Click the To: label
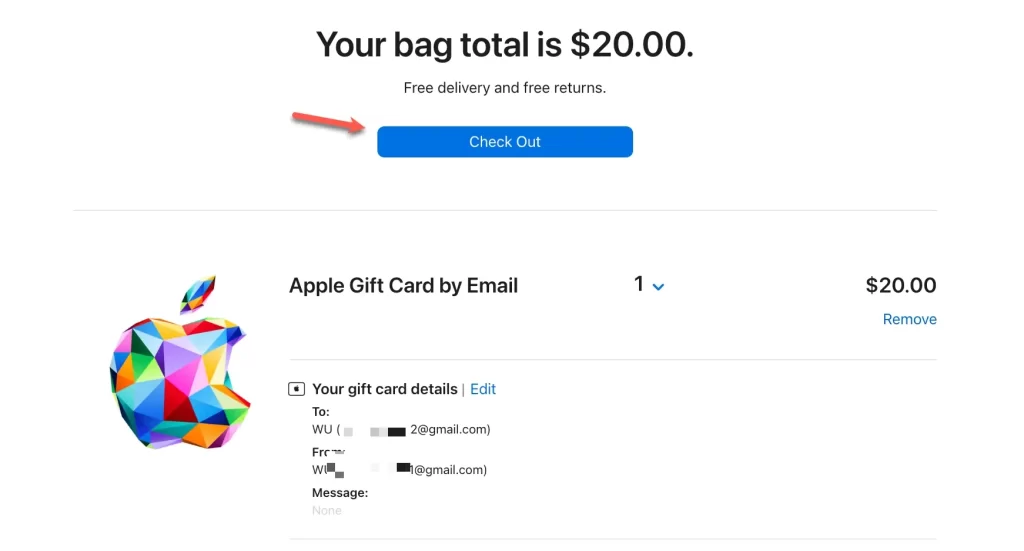This screenshot has width=1024, height=551. (x=321, y=412)
